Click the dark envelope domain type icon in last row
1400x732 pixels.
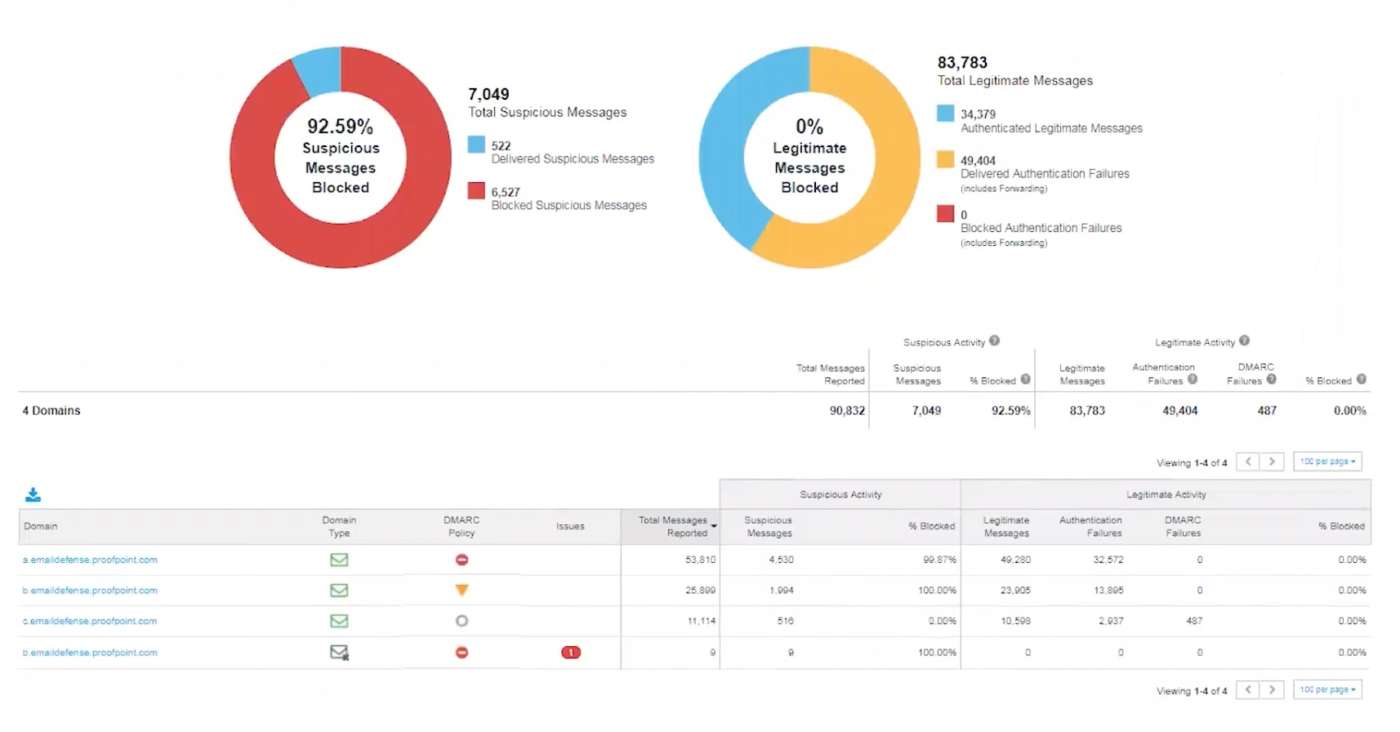340,653
